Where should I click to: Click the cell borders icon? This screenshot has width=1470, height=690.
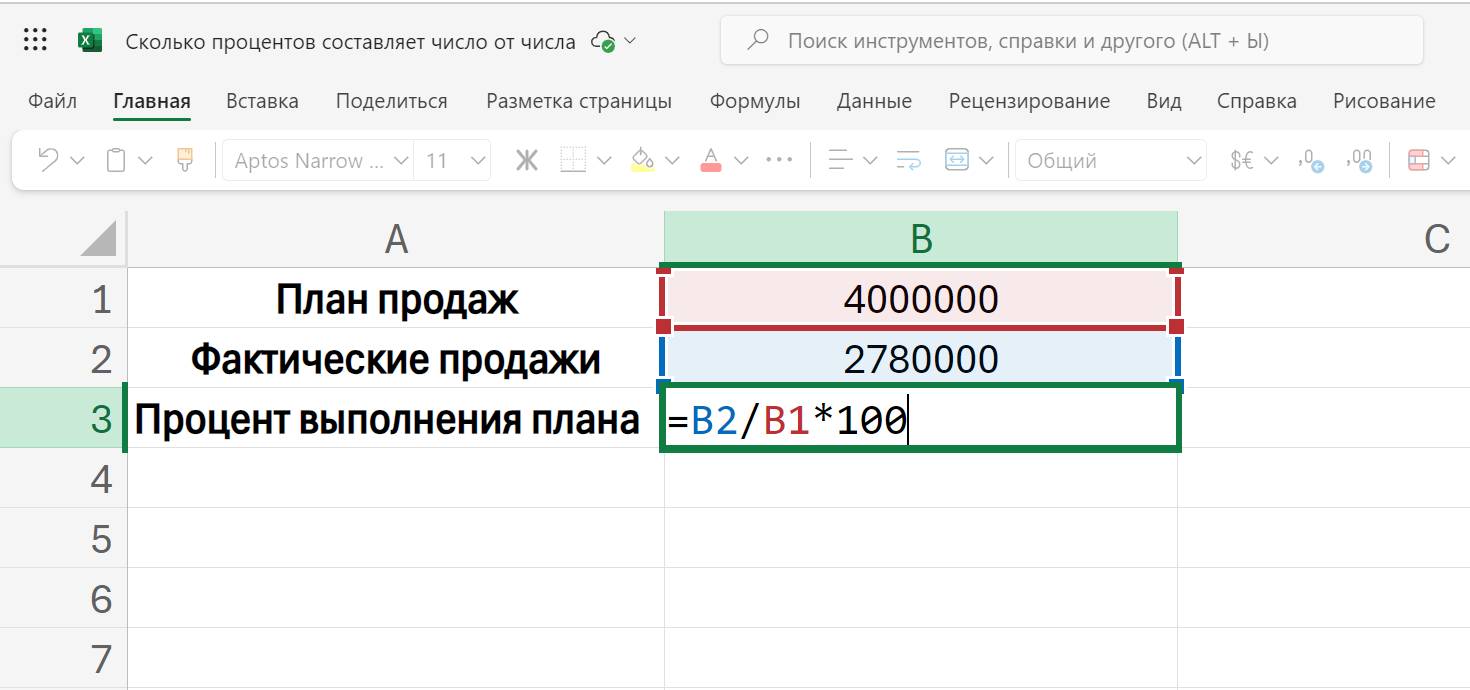(573, 160)
